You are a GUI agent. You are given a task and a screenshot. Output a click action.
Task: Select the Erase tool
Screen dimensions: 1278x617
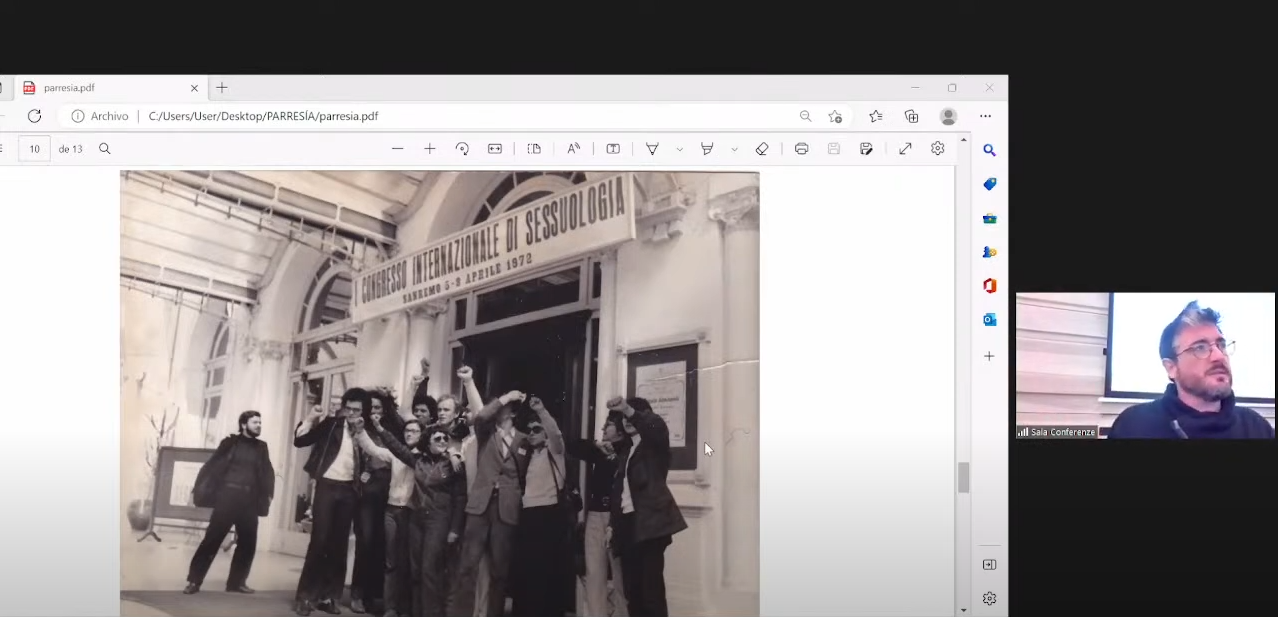[762, 149]
